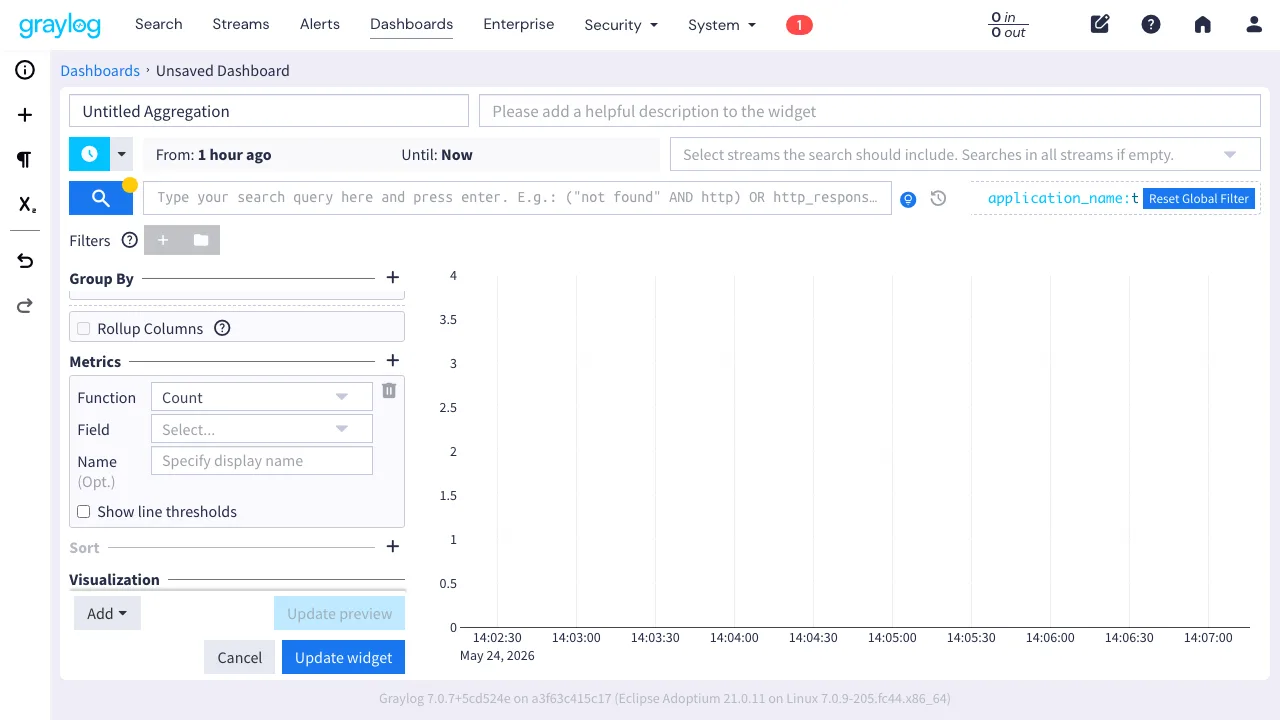Click the lightbulb query help icon
Screen dimensions: 1280x720
click(908, 199)
